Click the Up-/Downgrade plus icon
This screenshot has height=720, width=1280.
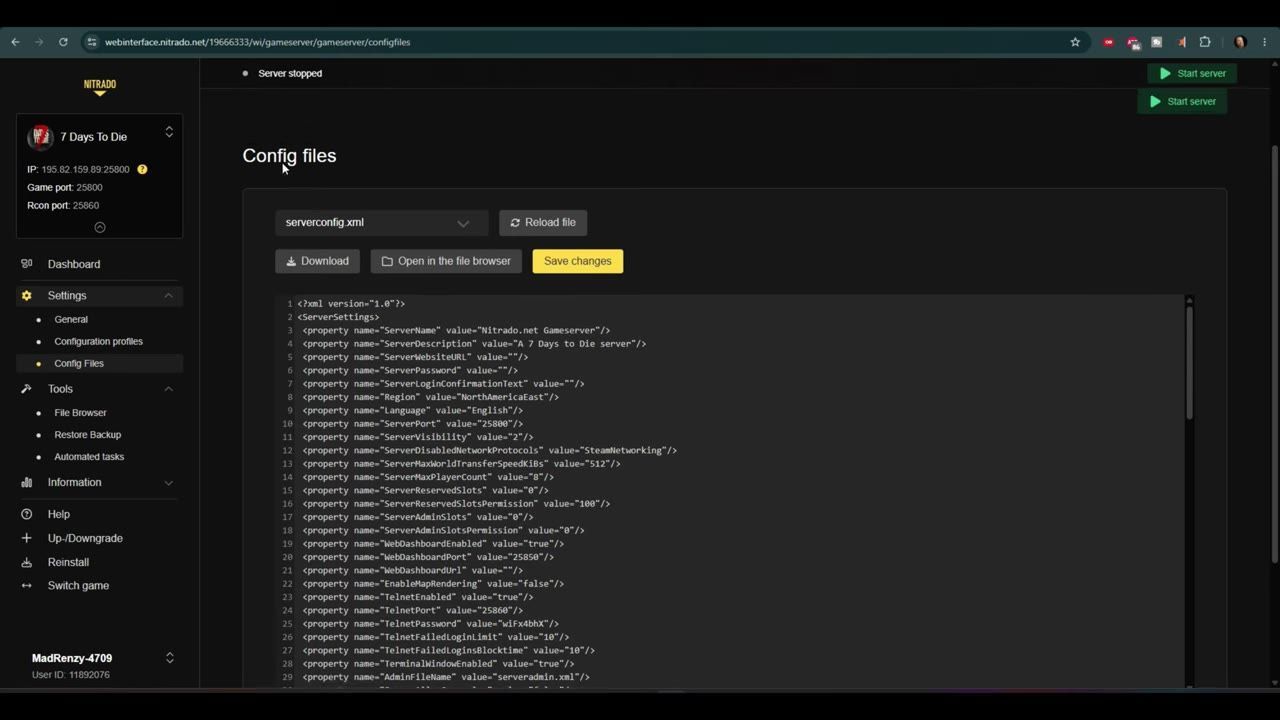(x=27, y=538)
